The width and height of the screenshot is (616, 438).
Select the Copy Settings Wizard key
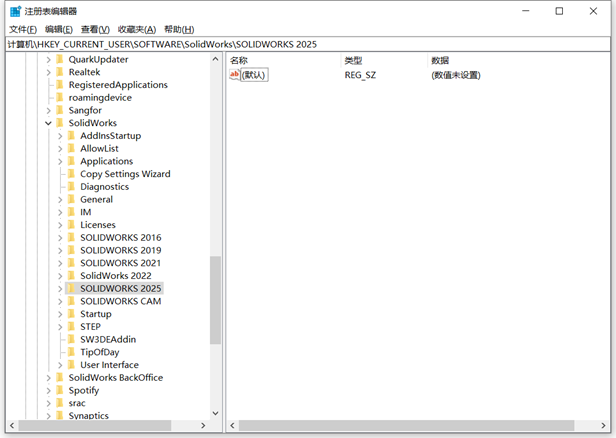coord(125,174)
